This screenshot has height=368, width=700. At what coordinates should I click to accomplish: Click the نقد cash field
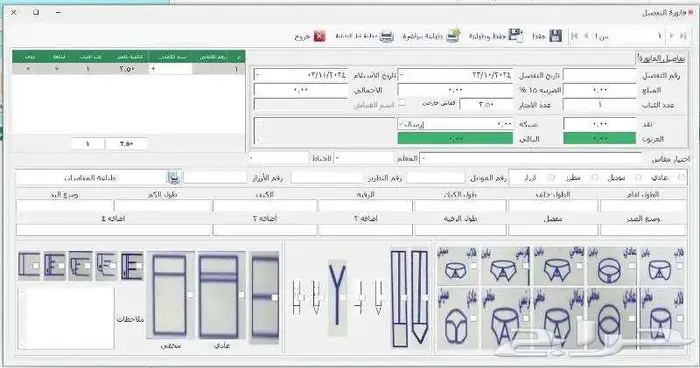pyautogui.click(x=600, y=124)
